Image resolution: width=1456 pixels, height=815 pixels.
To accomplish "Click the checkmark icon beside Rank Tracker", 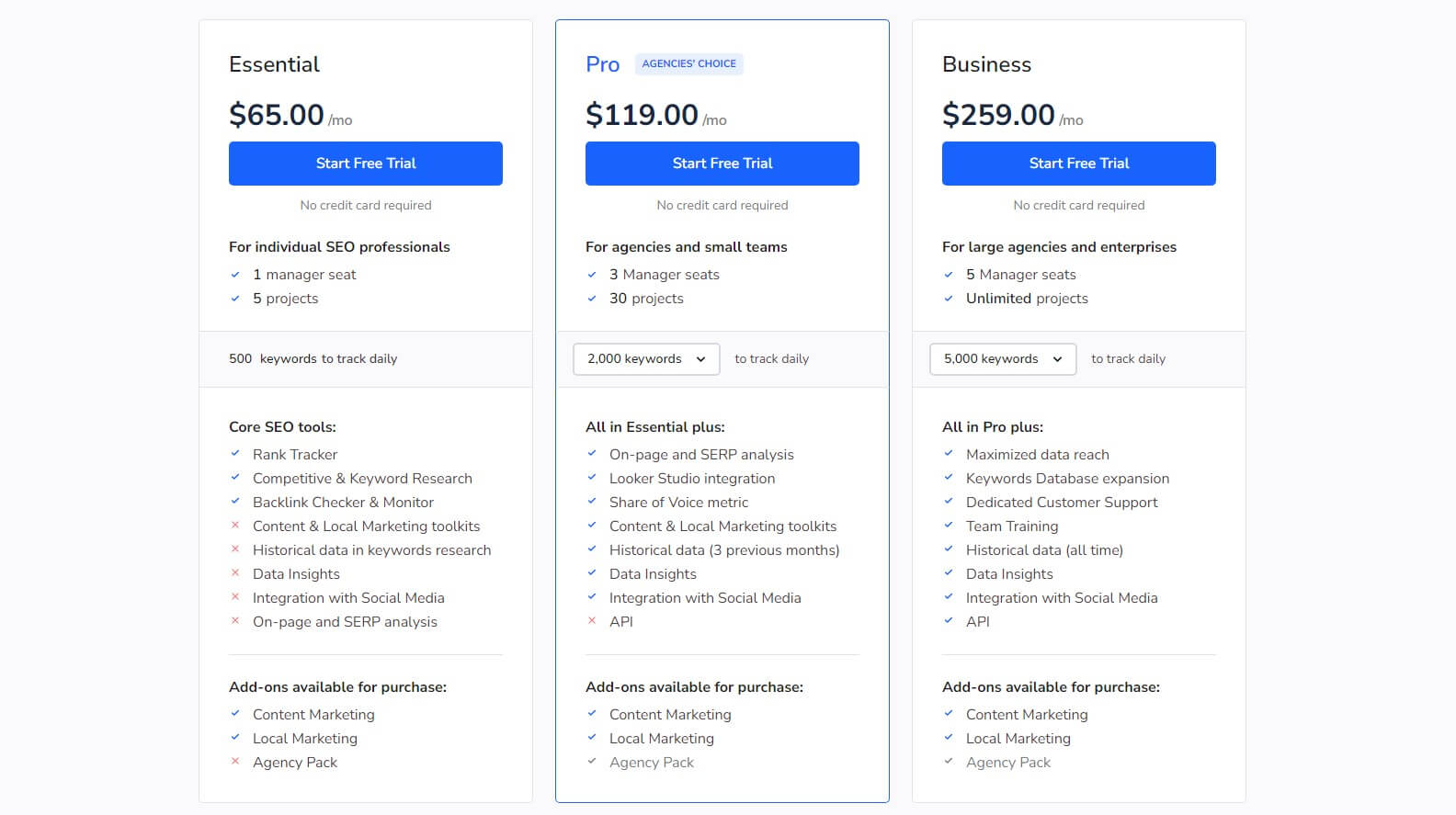I will point(234,453).
